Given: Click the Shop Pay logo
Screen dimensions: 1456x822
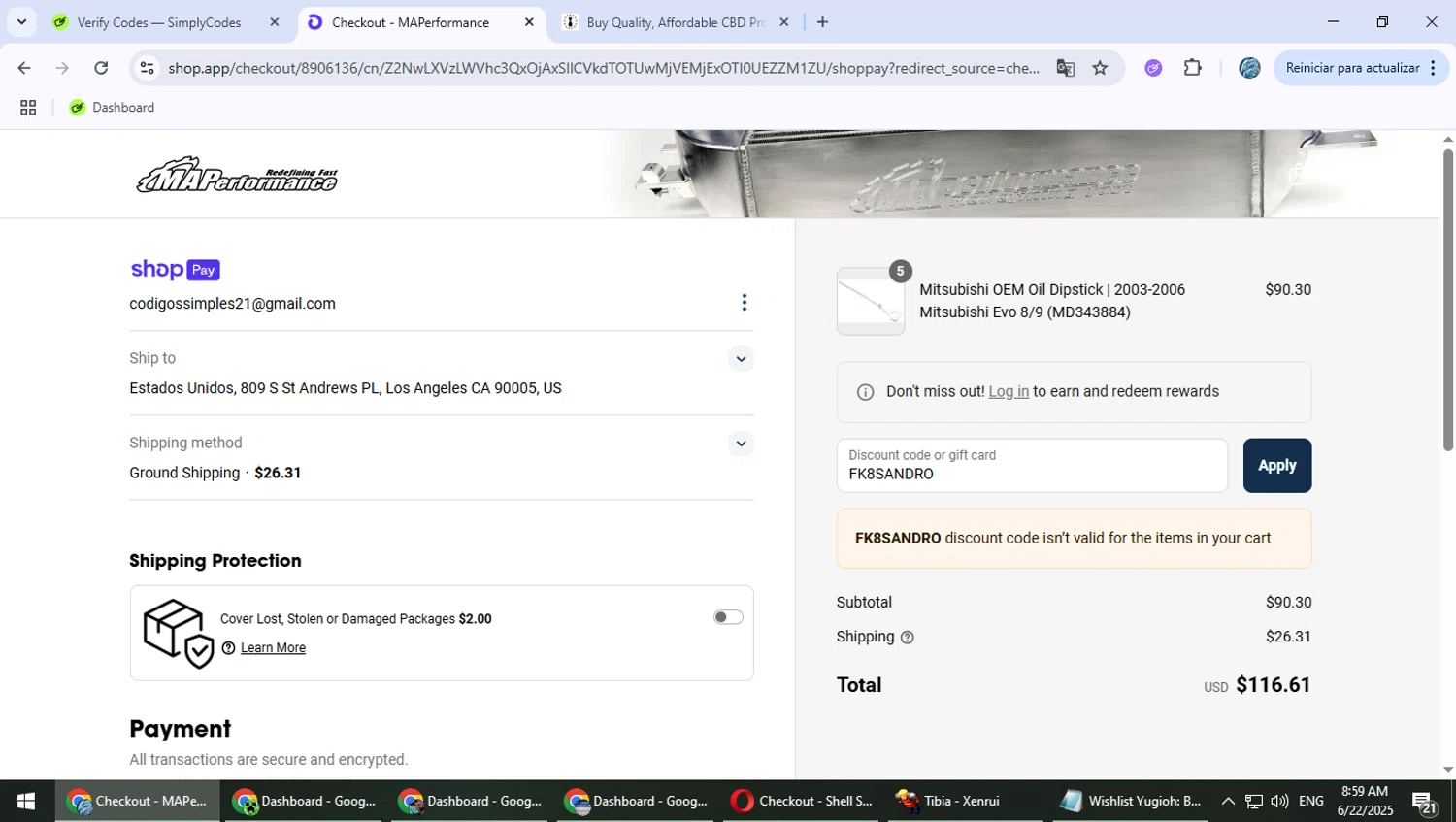Looking at the screenshot, I should (175, 270).
